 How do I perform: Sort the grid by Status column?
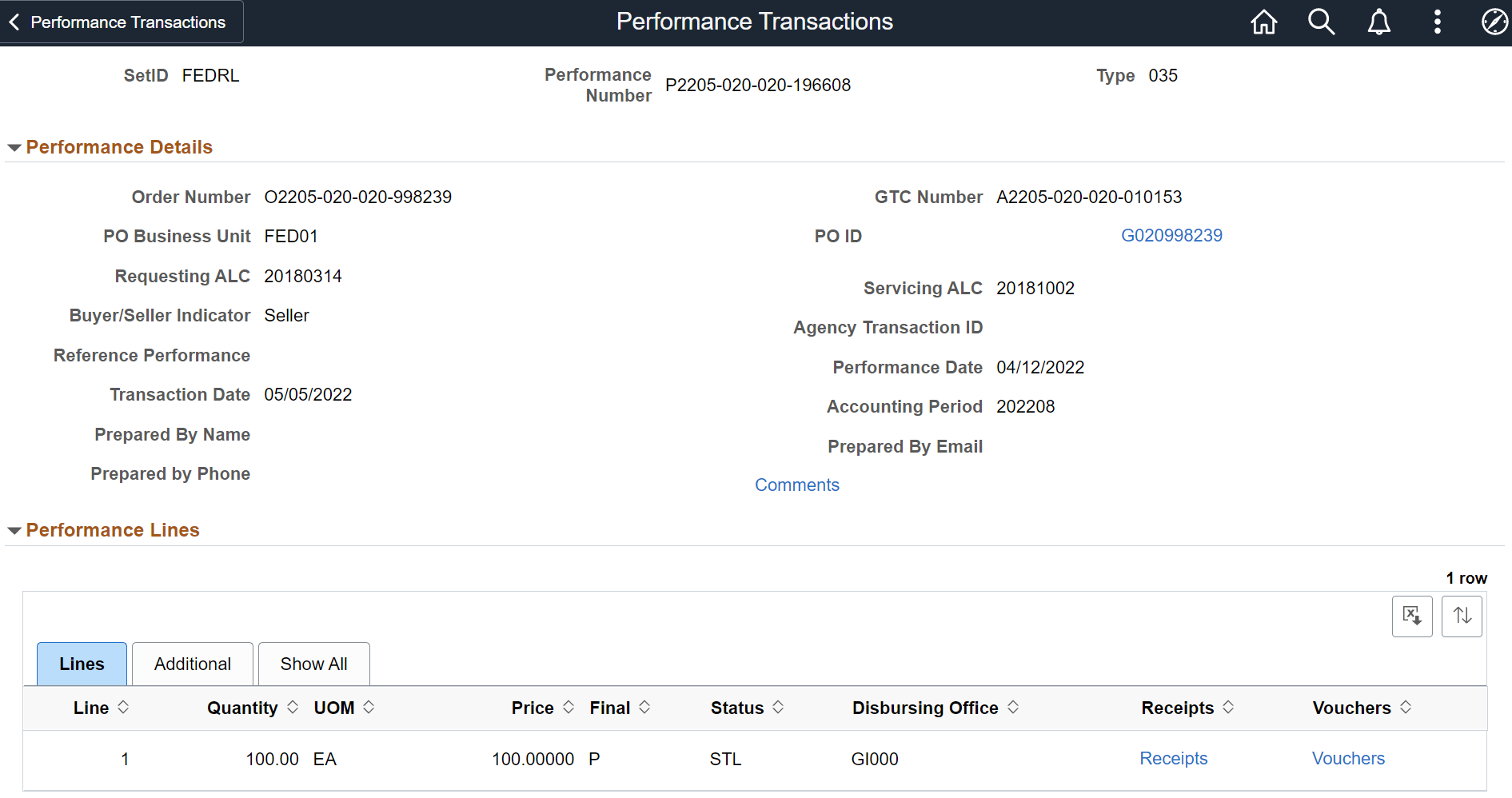tap(776, 707)
